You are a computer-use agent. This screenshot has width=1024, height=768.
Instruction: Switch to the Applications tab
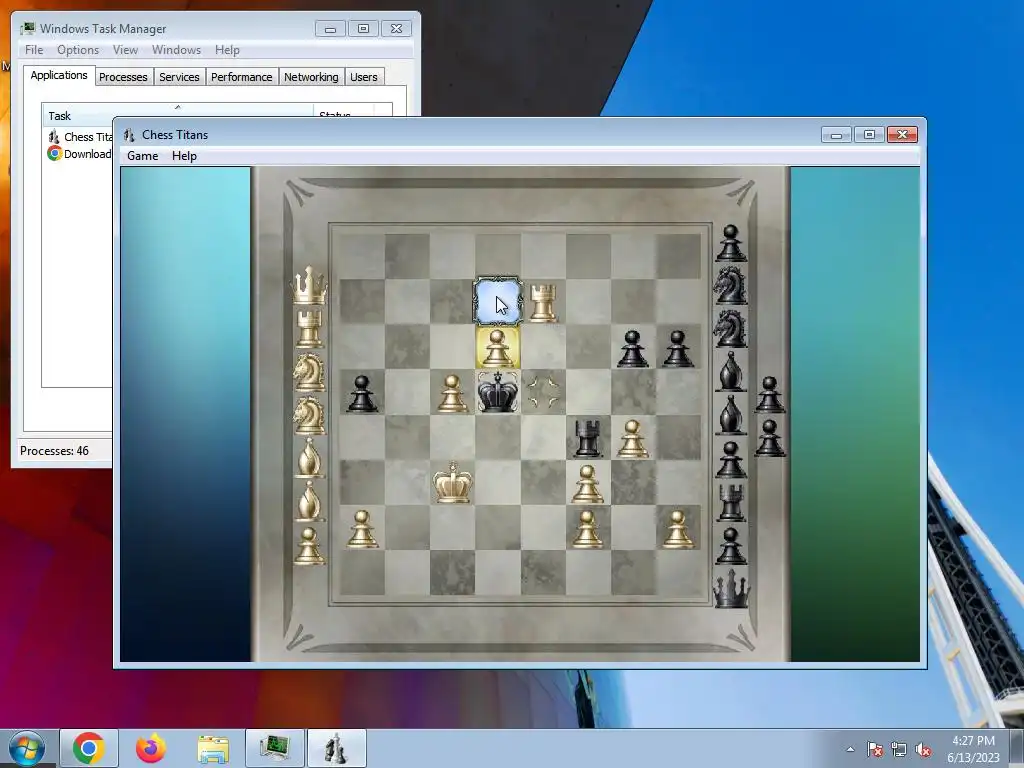tap(59, 75)
